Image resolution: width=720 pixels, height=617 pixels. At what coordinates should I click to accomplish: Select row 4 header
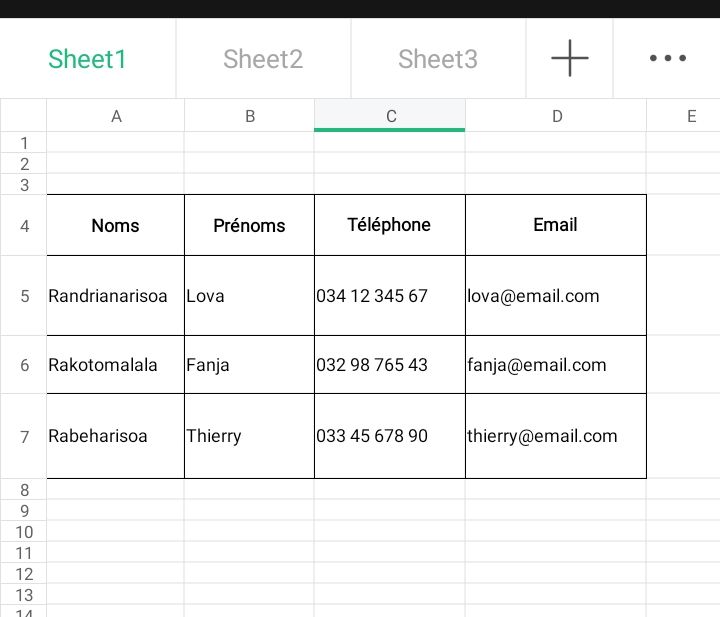24,226
